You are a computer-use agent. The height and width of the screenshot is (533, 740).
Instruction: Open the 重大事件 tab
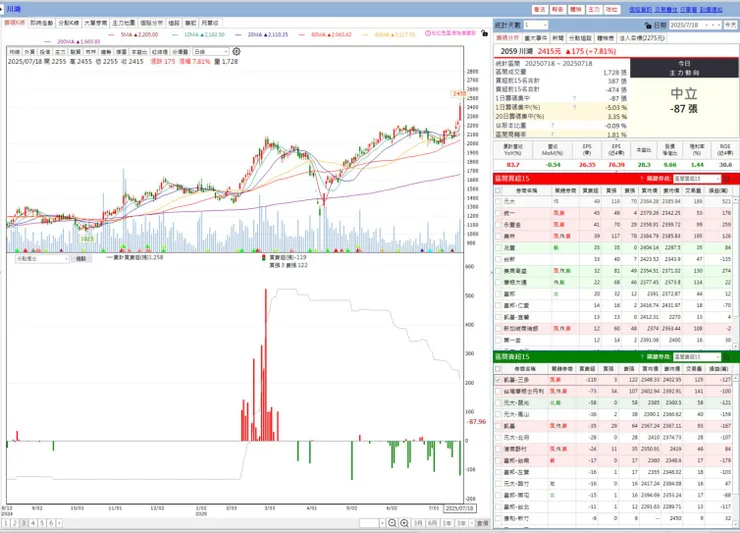[536, 38]
